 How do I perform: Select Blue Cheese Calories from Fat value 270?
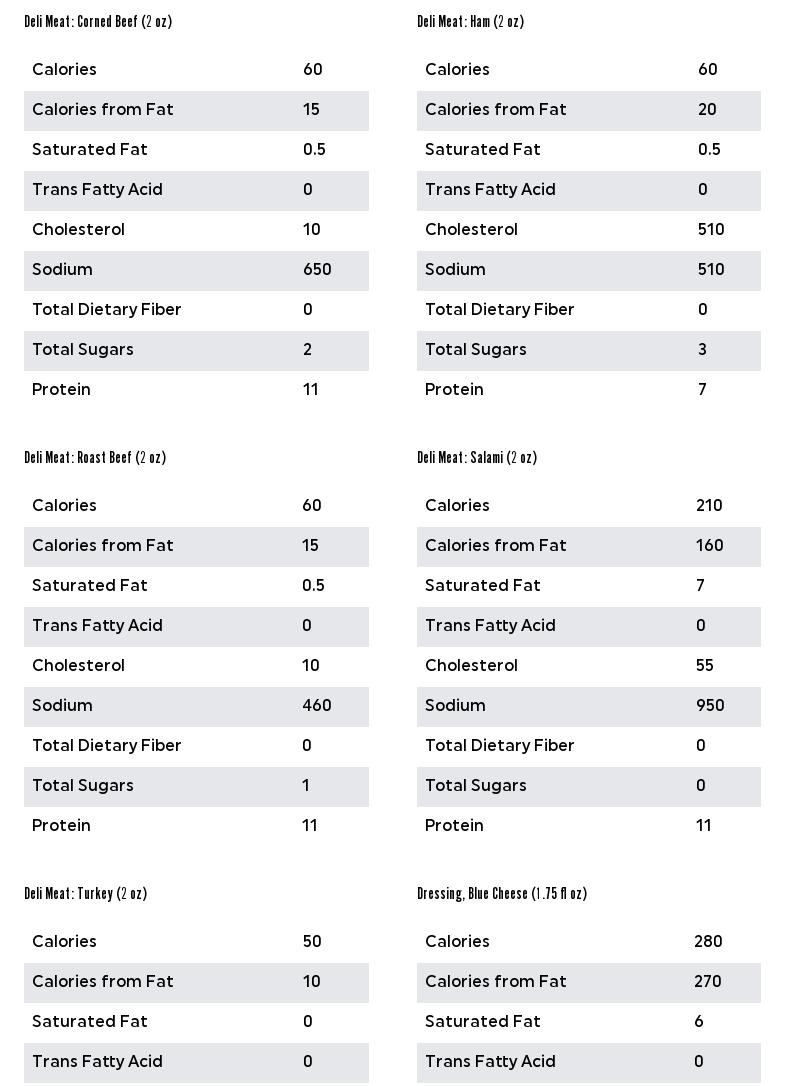708,982
